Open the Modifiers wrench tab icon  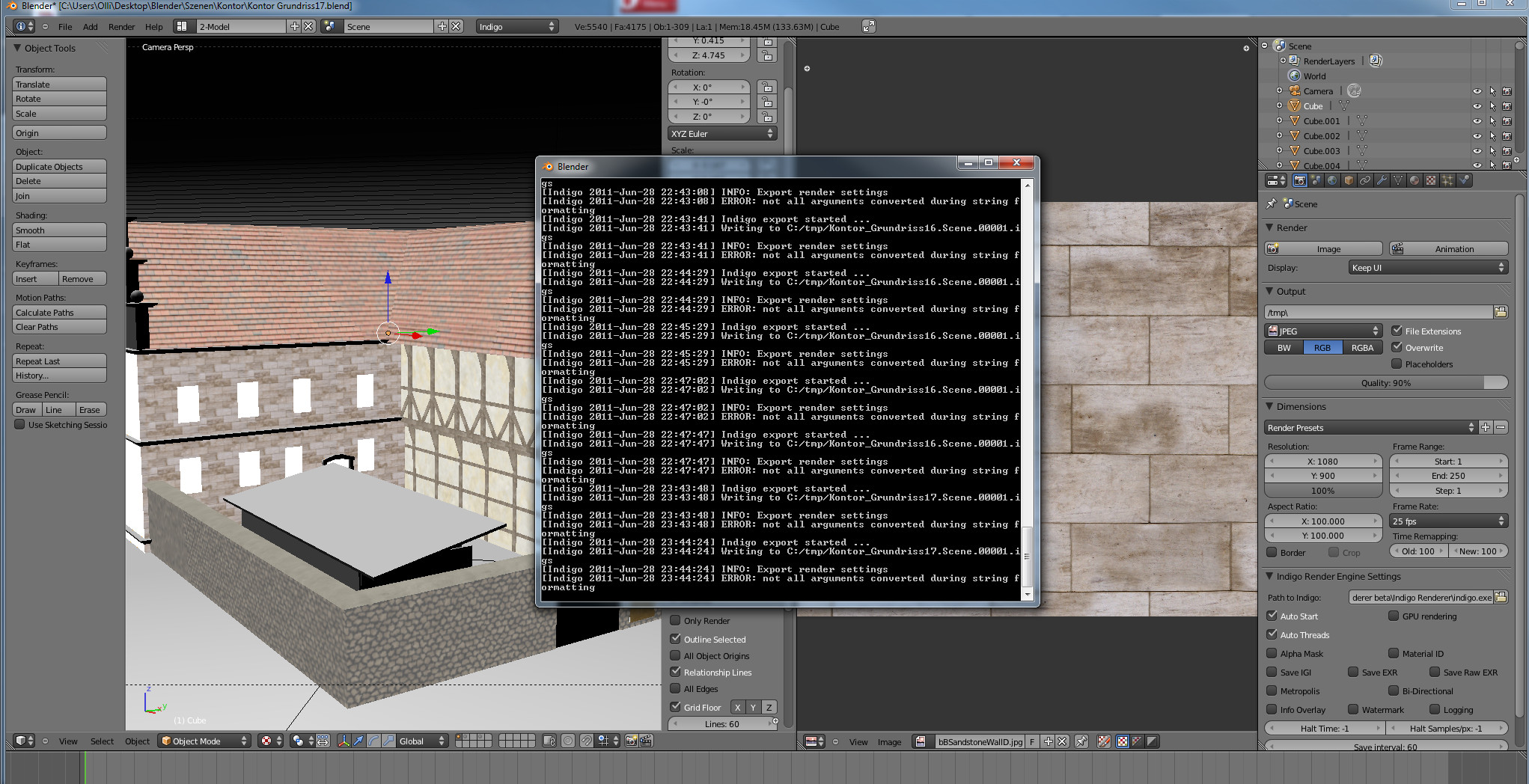[1382, 180]
